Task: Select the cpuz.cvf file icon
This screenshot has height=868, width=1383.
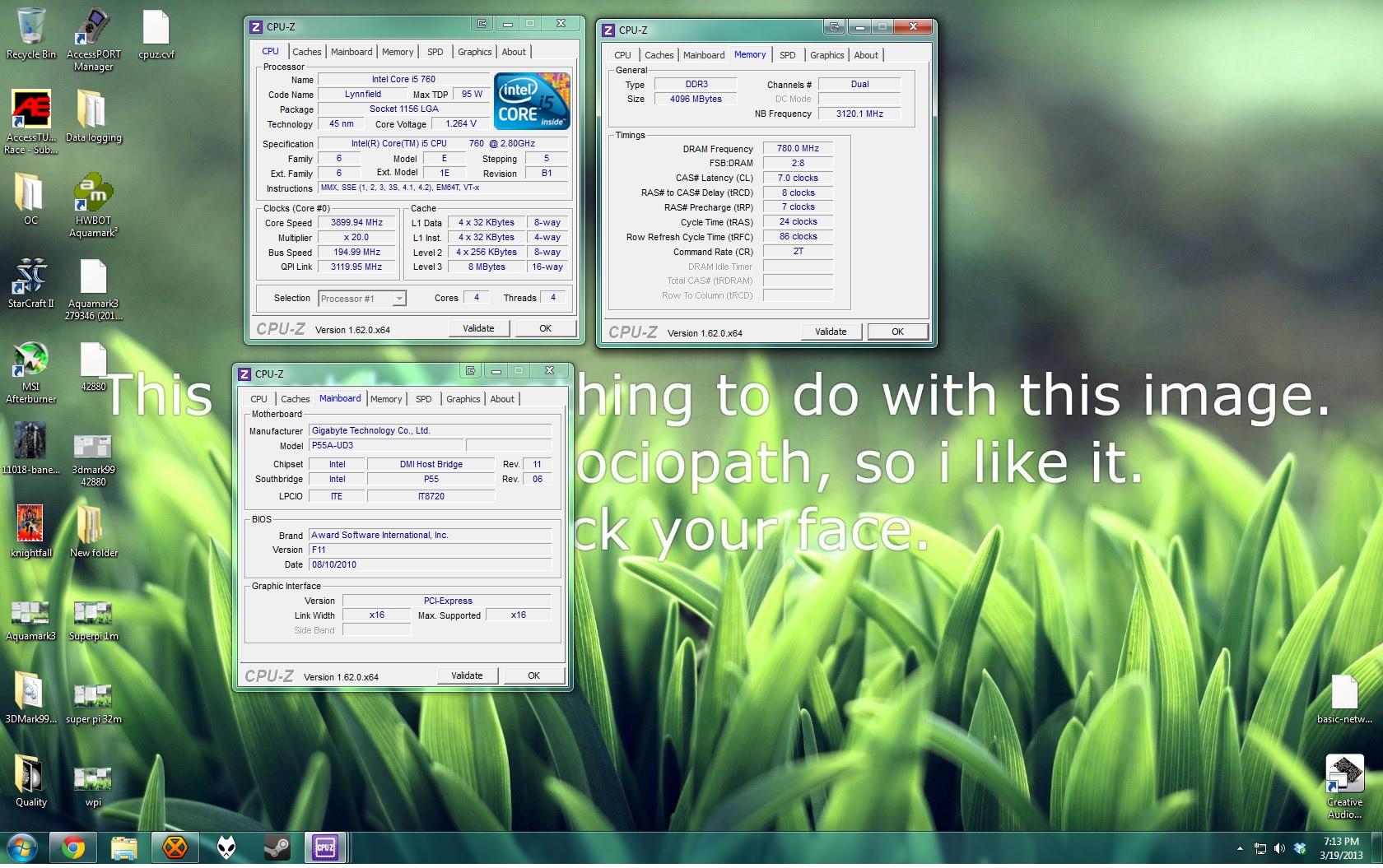Action: tap(156, 34)
